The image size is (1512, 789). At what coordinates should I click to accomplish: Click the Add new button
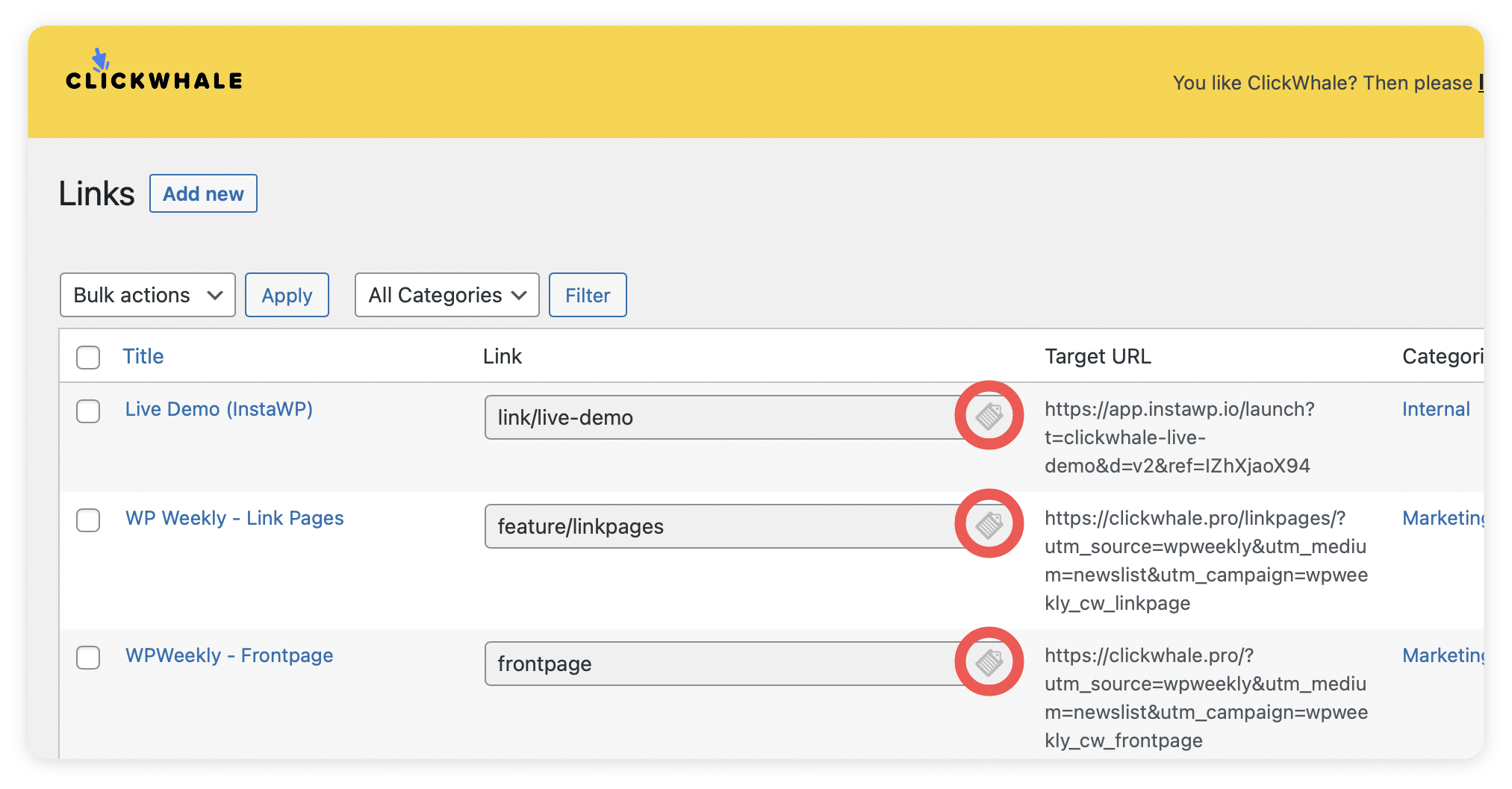[x=203, y=193]
